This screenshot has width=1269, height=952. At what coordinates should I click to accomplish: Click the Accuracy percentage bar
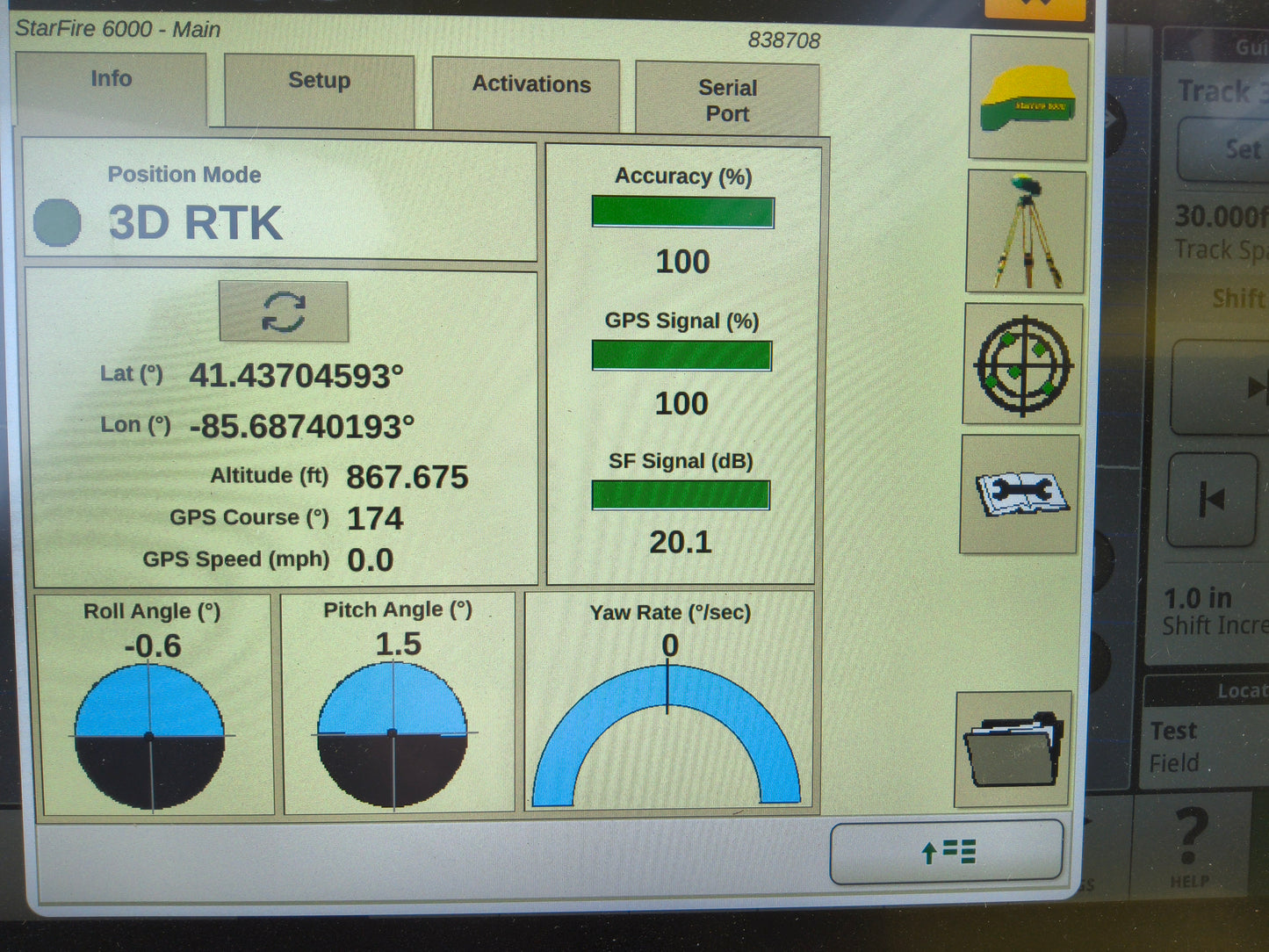(683, 212)
